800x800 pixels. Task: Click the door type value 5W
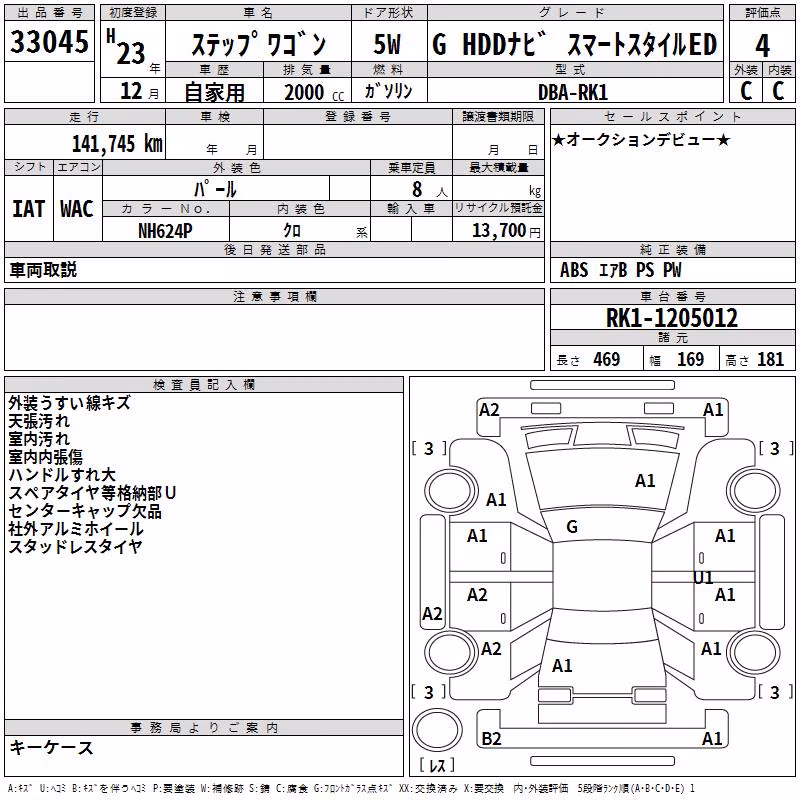pyautogui.click(x=387, y=44)
